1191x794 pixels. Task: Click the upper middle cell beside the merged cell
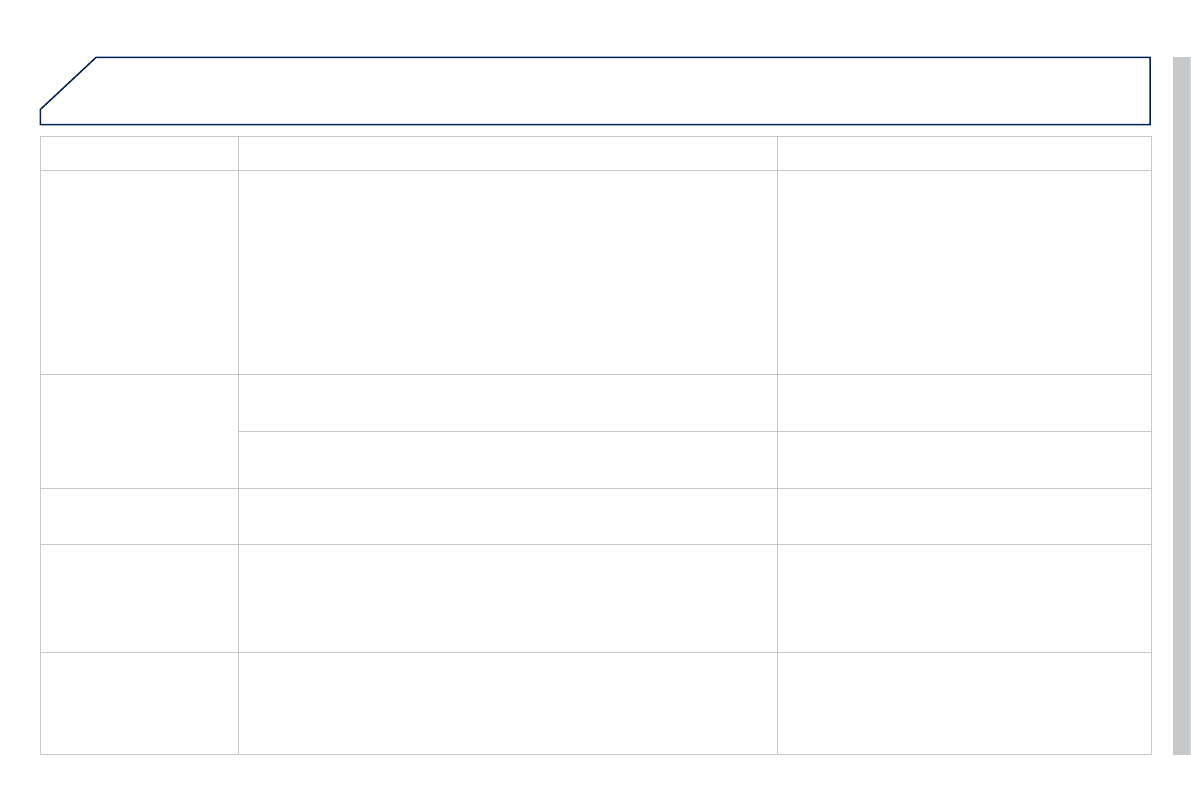tap(507, 403)
